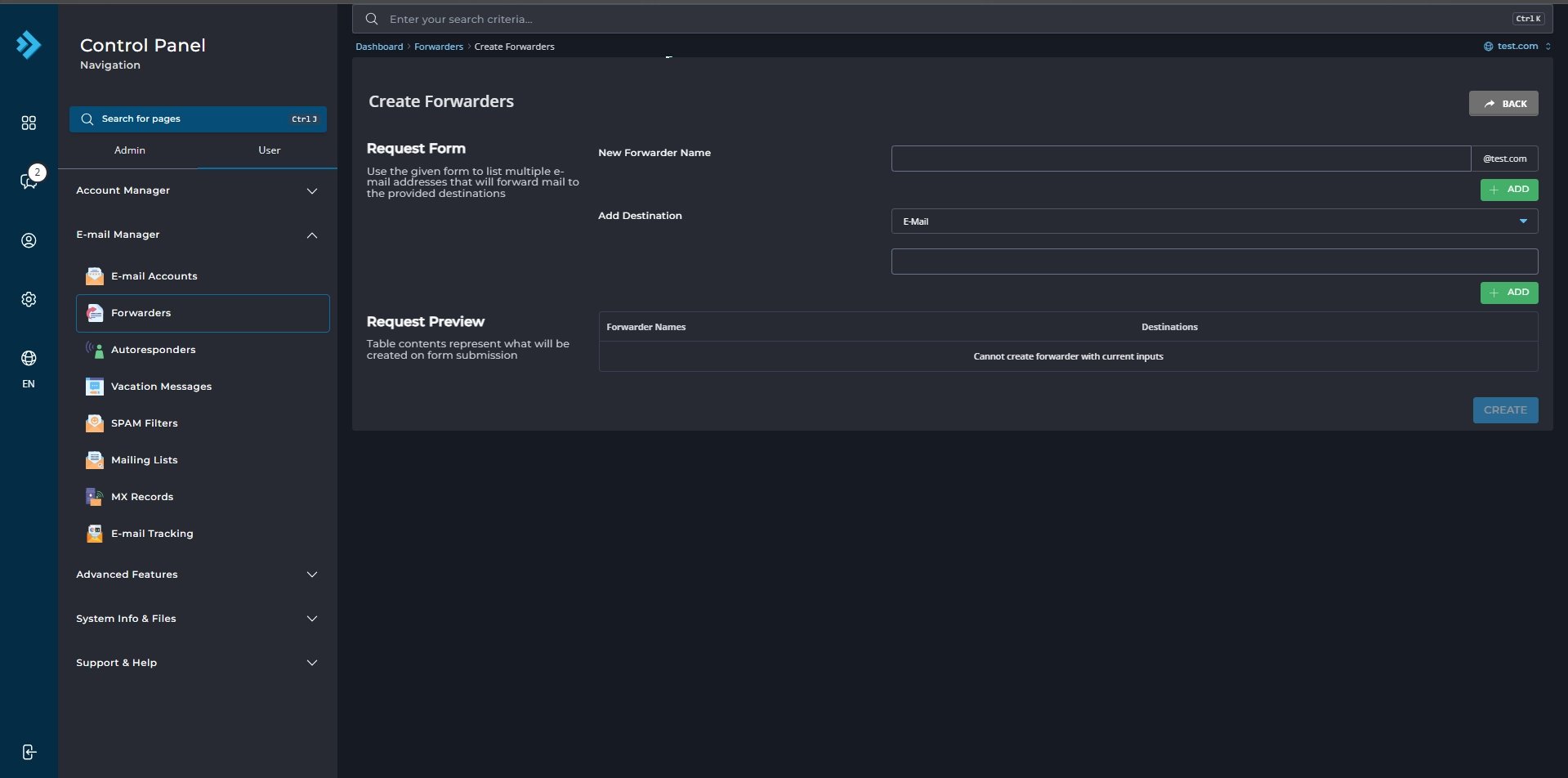The width and height of the screenshot is (1568, 778).
Task: Click the magnifier icon in Search for pages
Action: [x=87, y=119]
